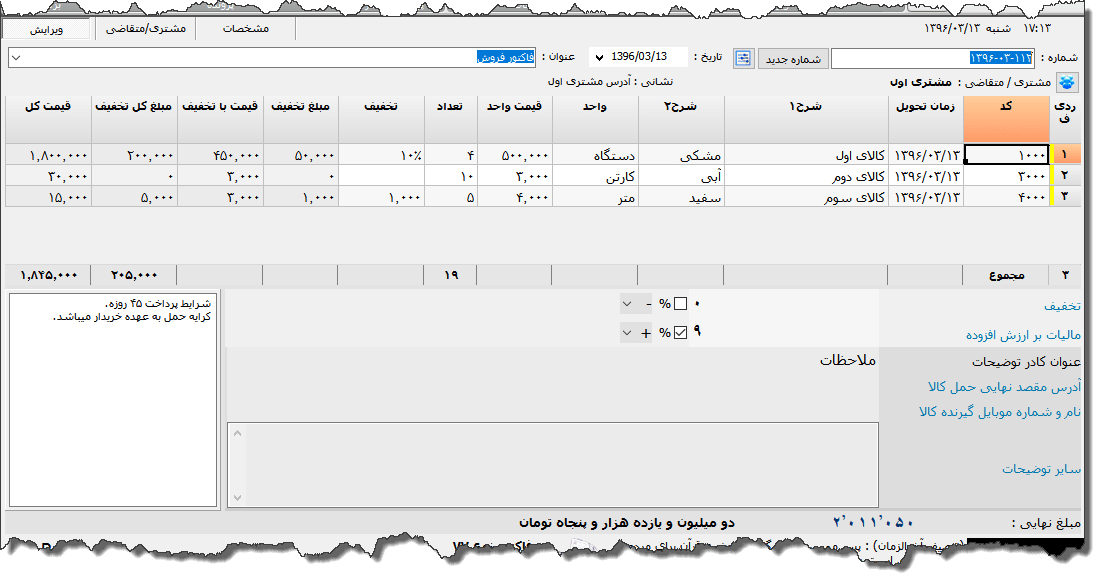Click the سایر توضیحات link

pyautogui.click(x=1041, y=469)
